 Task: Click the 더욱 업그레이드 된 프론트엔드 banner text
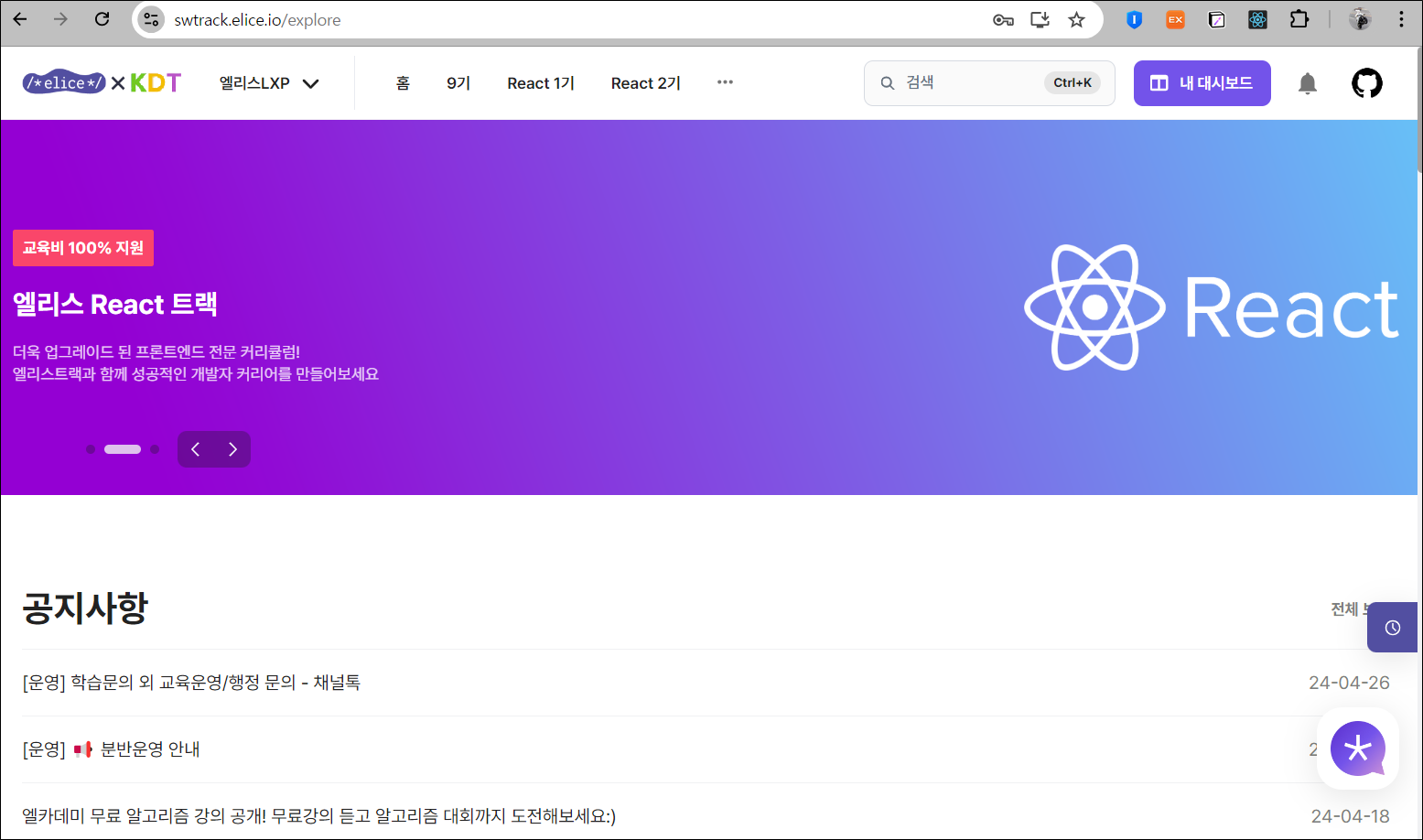pos(156,352)
